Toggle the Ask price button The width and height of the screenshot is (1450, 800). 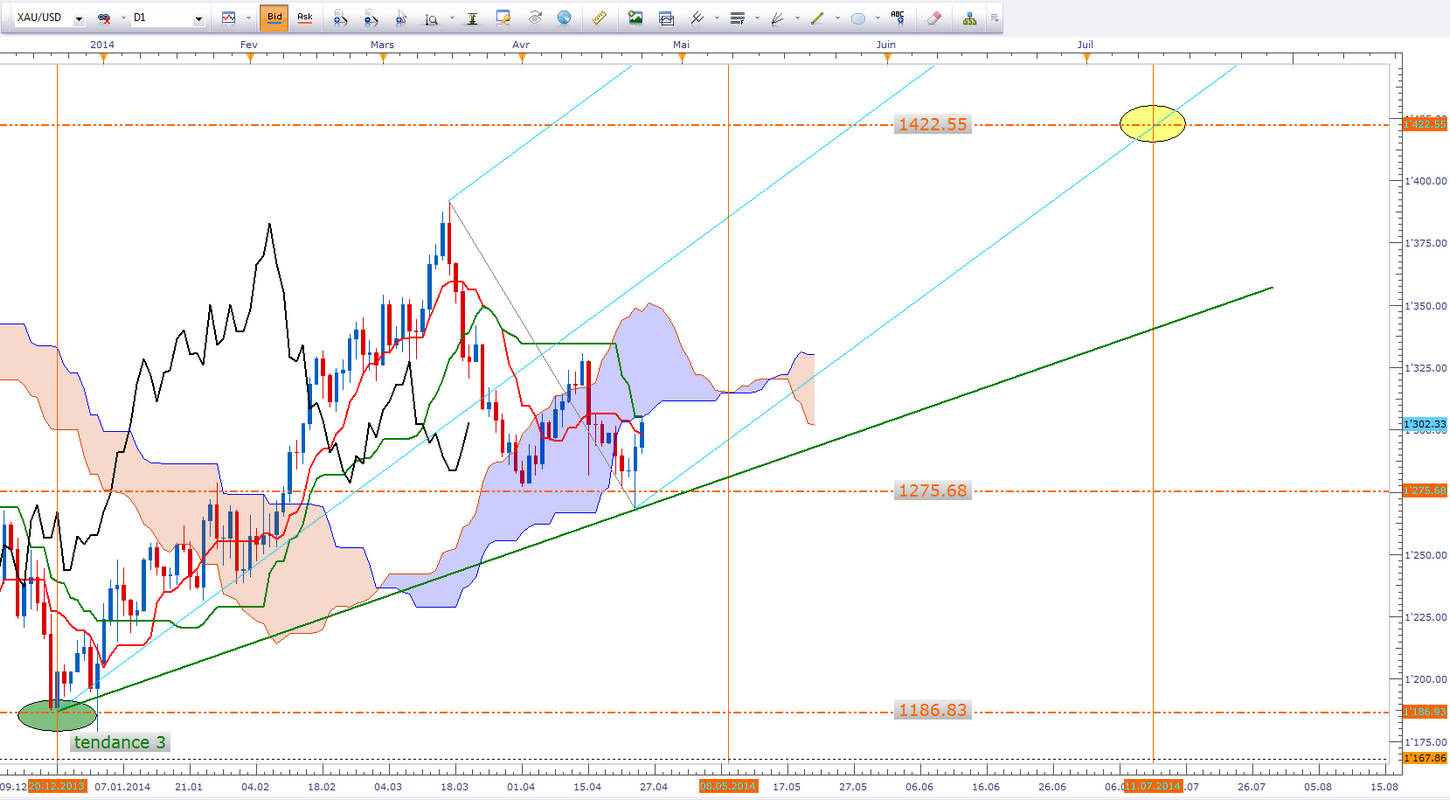point(305,18)
